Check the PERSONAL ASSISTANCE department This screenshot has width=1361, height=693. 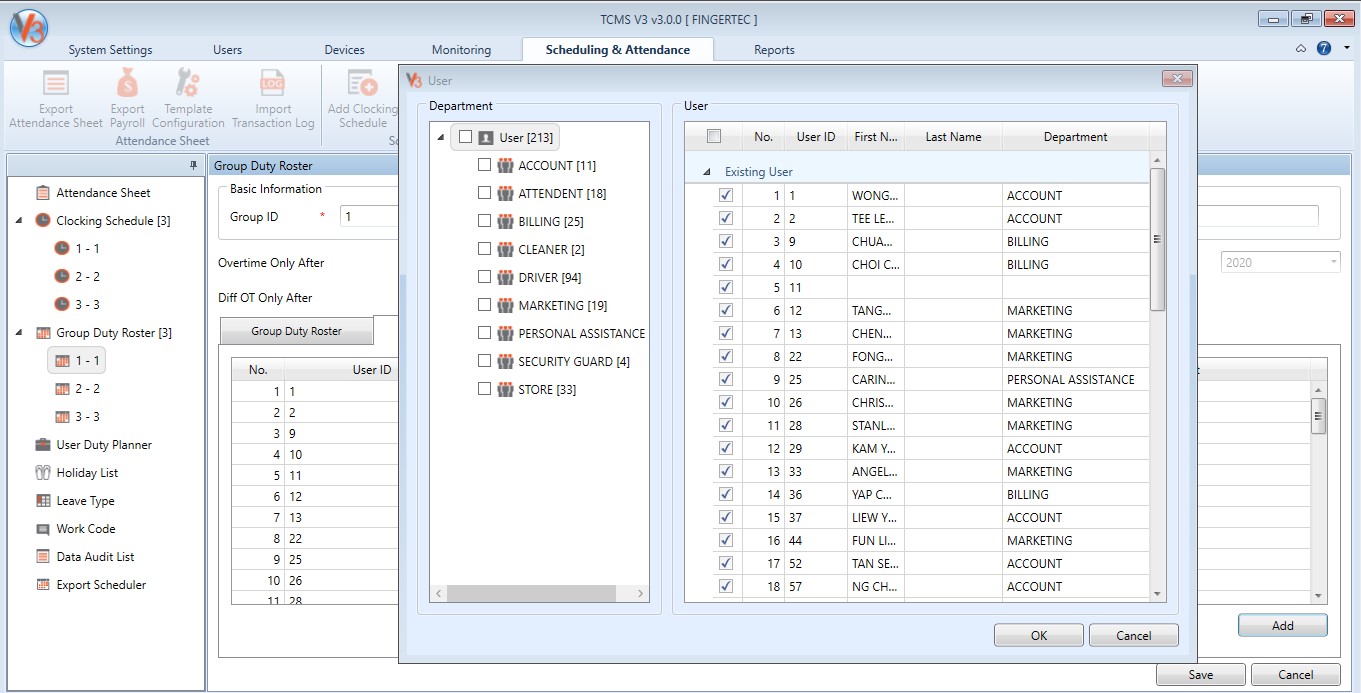(x=485, y=333)
